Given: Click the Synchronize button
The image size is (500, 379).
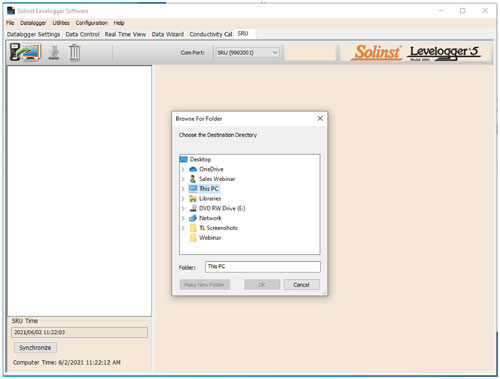Looking at the screenshot, I should [x=35, y=348].
